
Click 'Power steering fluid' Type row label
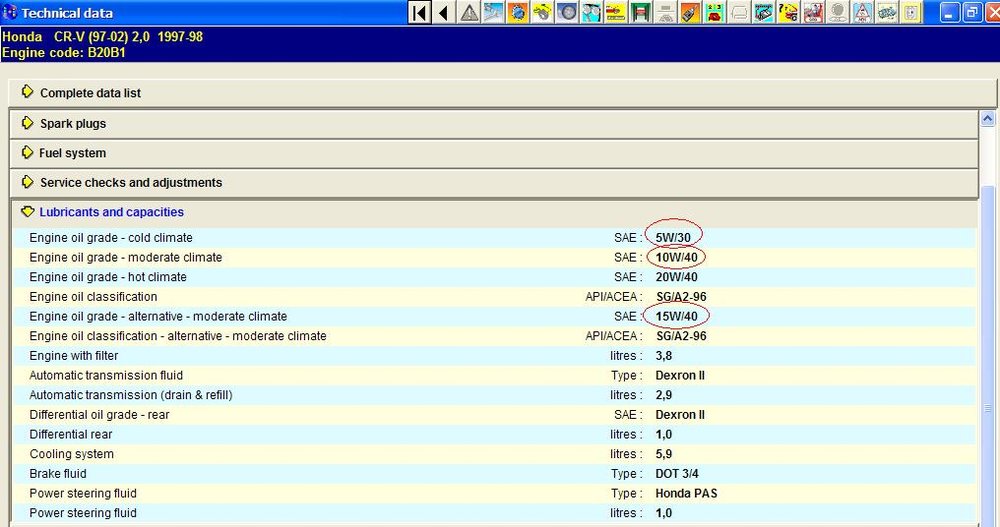[83, 494]
